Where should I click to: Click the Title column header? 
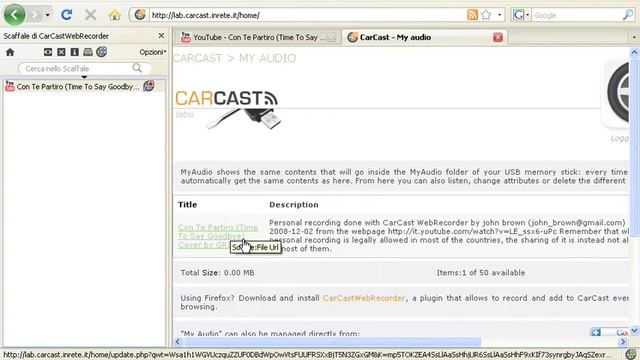187,204
